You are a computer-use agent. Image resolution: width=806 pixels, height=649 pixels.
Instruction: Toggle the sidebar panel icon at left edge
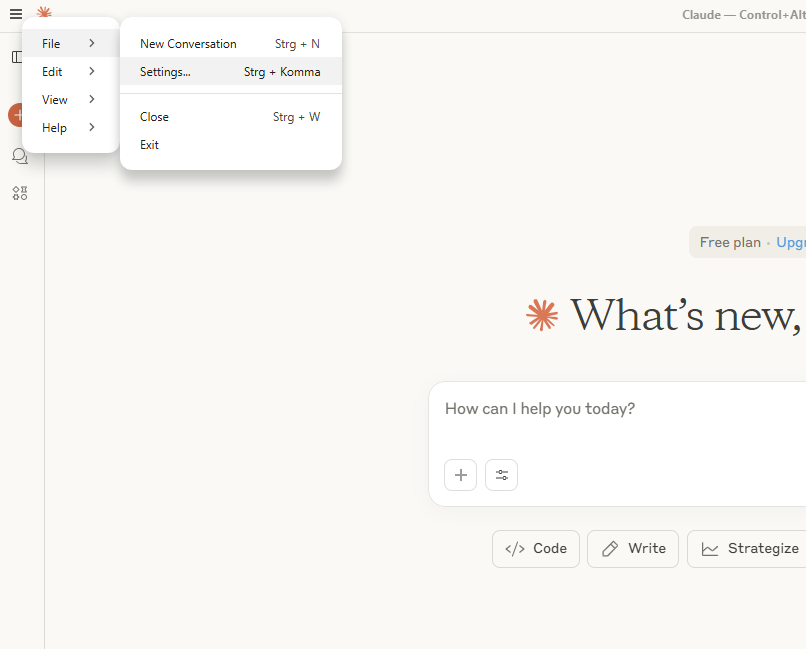pos(17,57)
